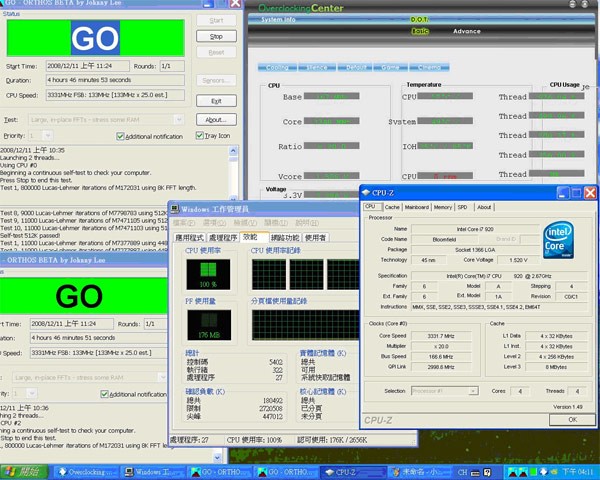Click green square tray icon

pos(533,472)
